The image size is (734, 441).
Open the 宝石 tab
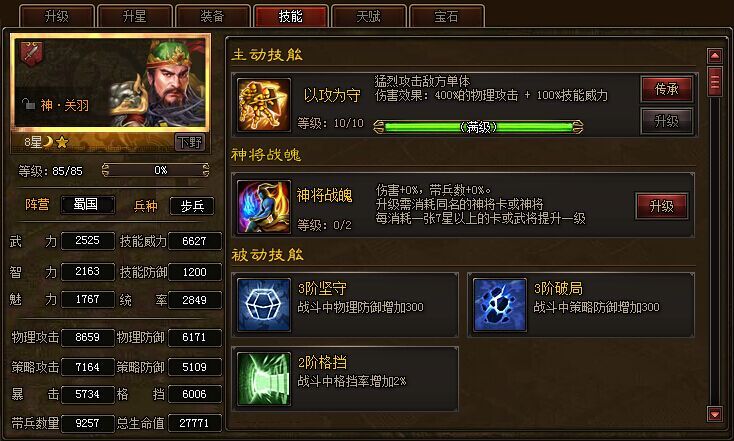[x=446, y=16]
